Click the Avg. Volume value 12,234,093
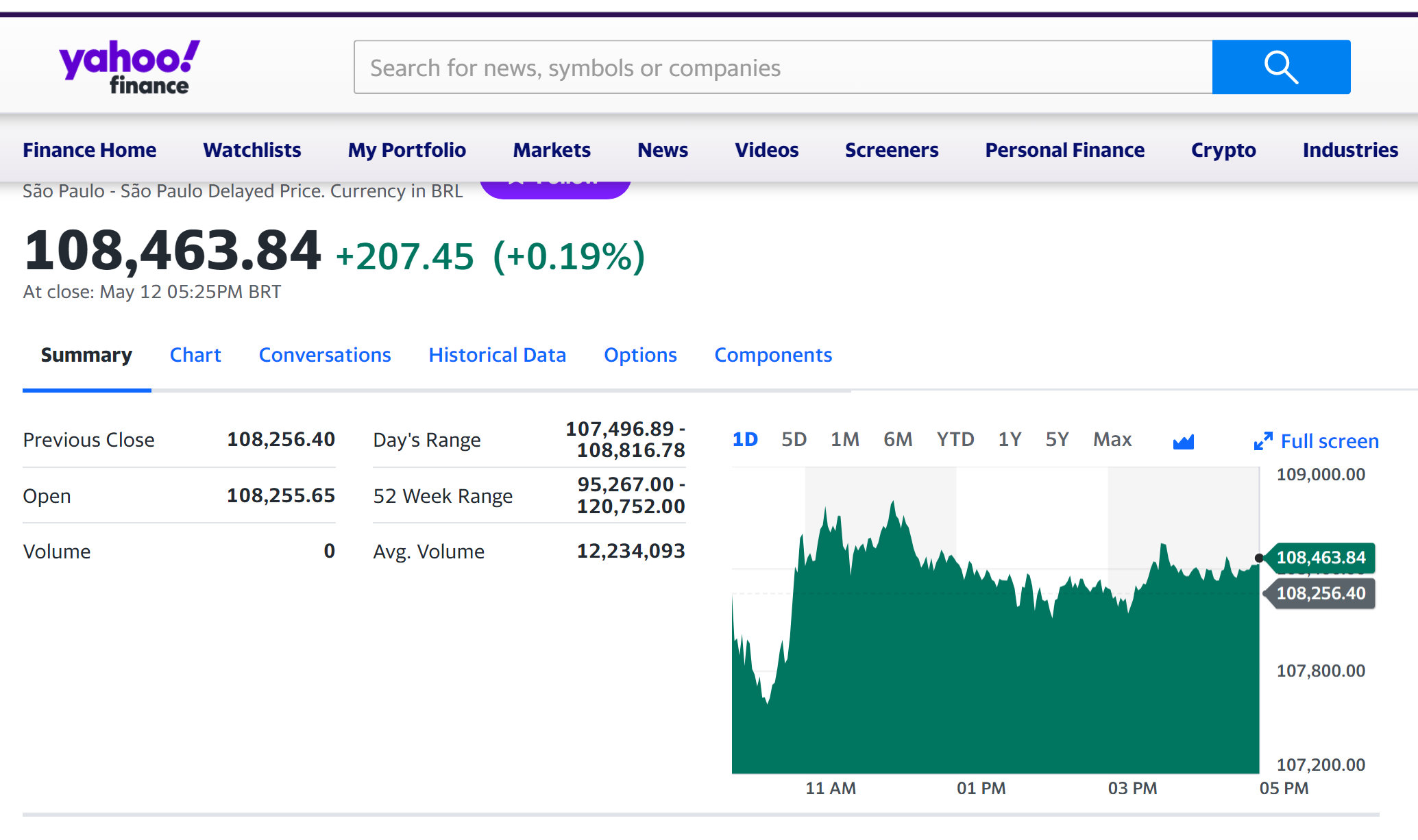1418x840 pixels. coord(631,551)
